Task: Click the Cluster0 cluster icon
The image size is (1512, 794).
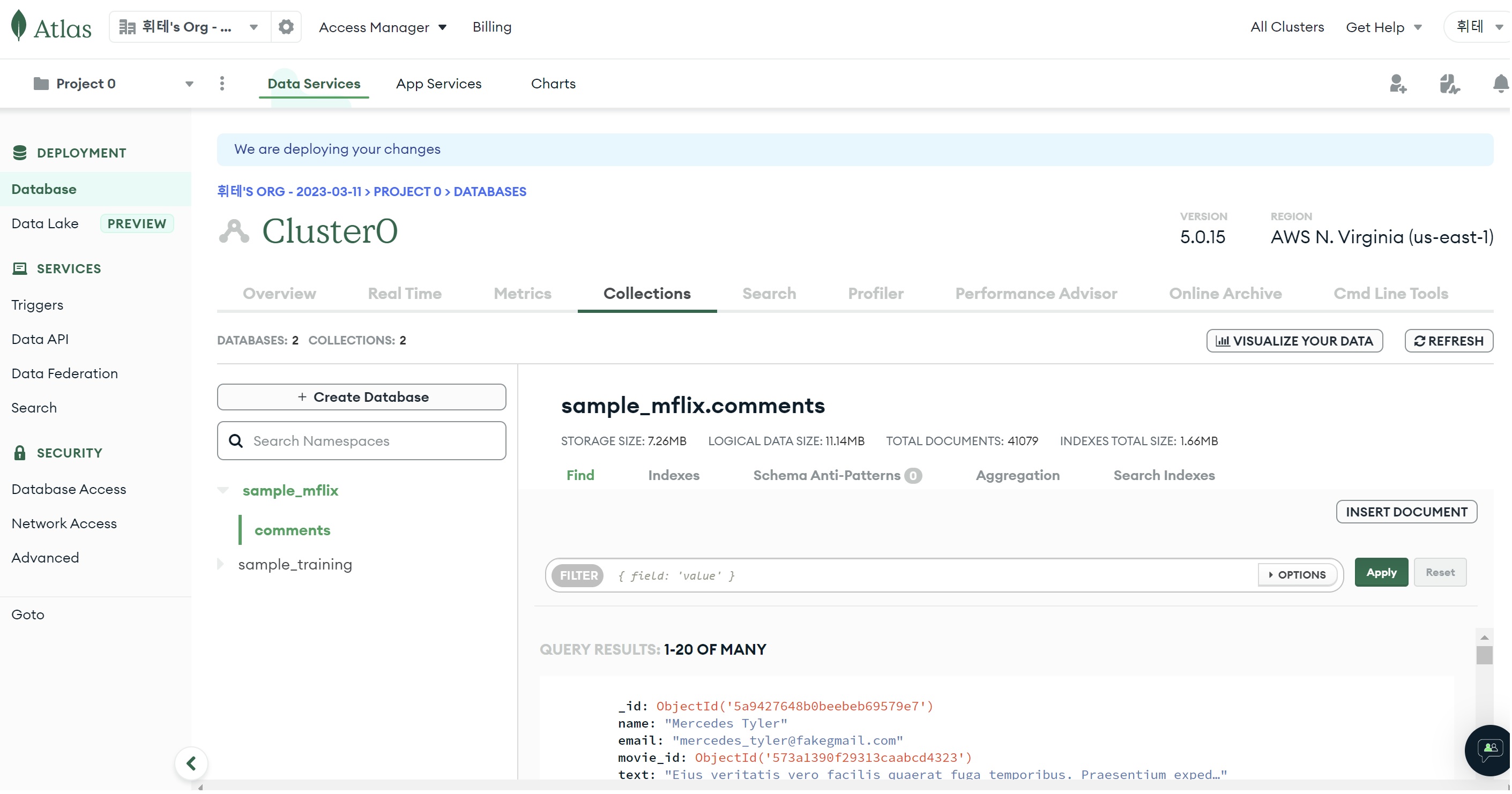Action: click(x=234, y=231)
